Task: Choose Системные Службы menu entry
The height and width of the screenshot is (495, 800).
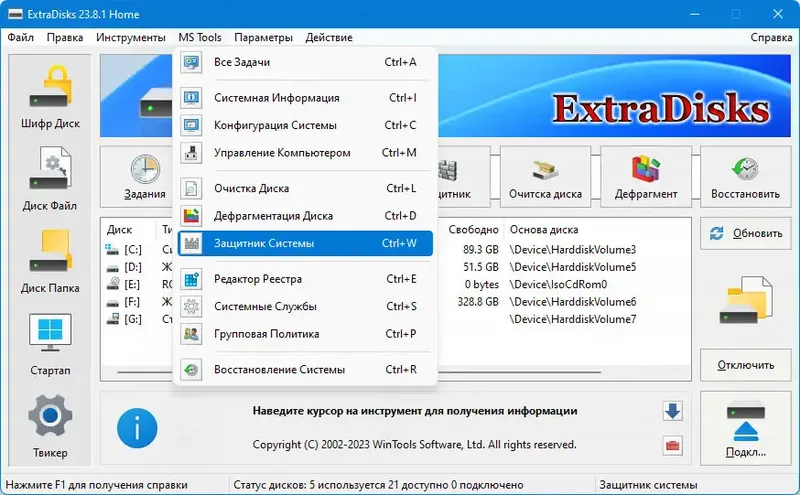Action: pos(305,307)
